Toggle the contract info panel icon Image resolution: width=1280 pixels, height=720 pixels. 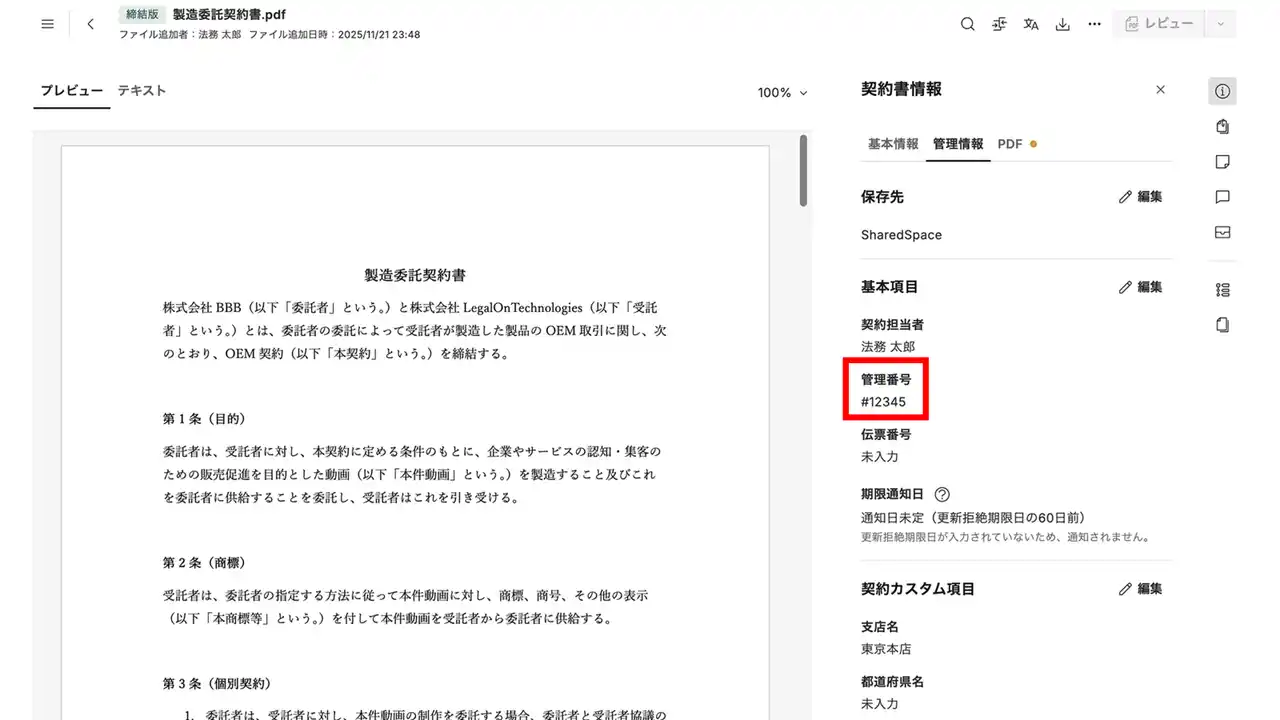[1222, 91]
